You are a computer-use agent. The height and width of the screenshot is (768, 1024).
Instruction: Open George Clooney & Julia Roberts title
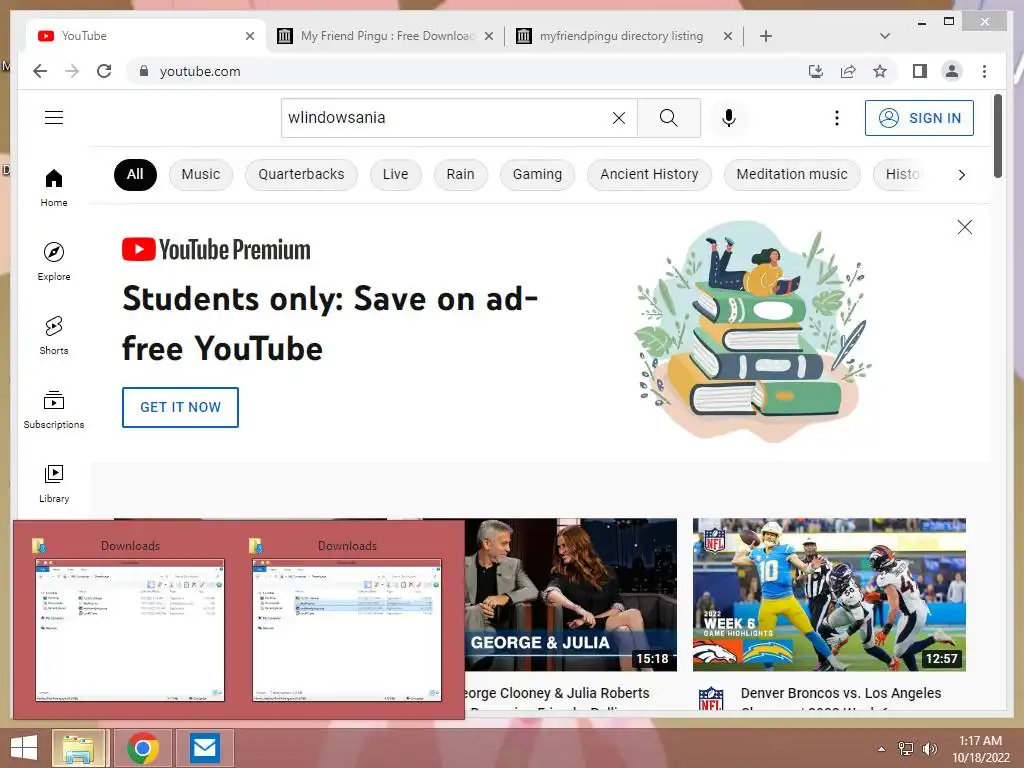(x=556, y=693)
